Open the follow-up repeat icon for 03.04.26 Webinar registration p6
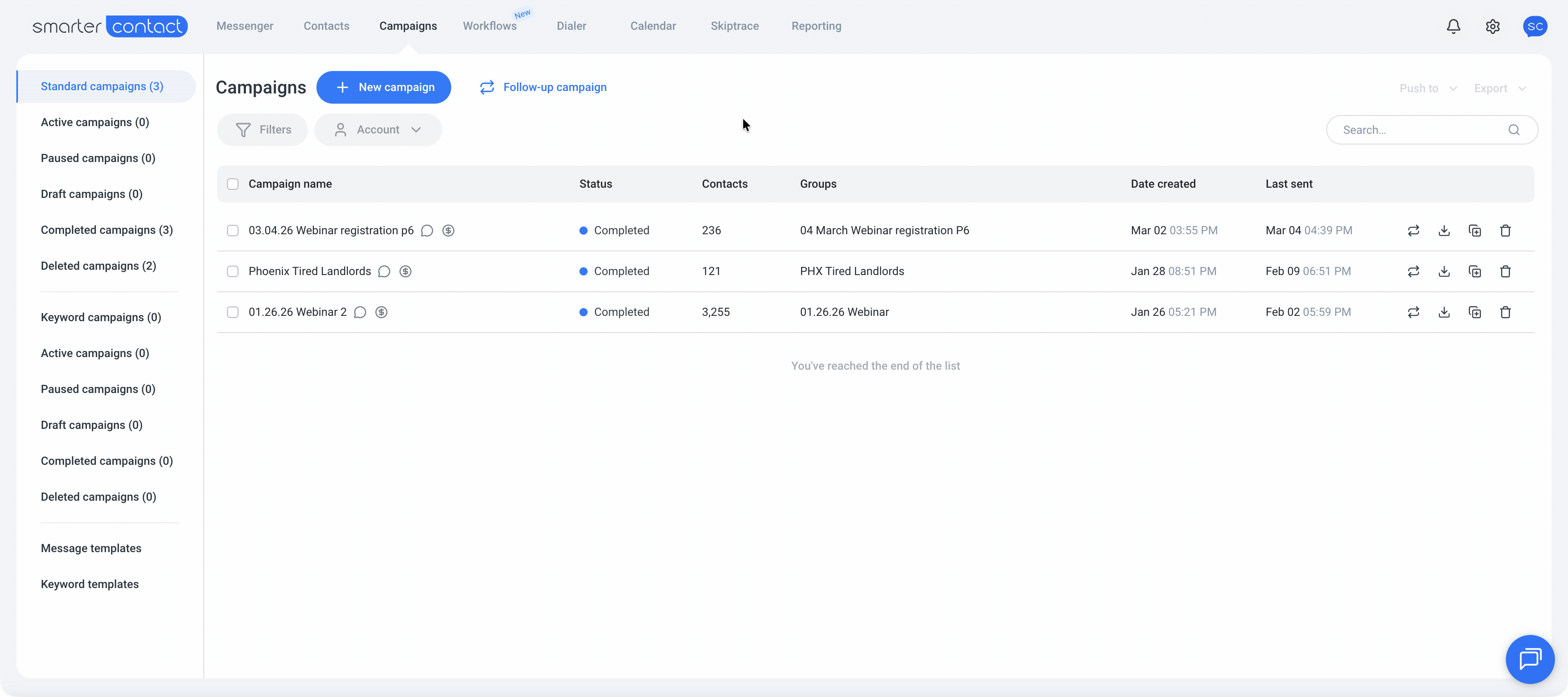 (x=1414, y=231)
